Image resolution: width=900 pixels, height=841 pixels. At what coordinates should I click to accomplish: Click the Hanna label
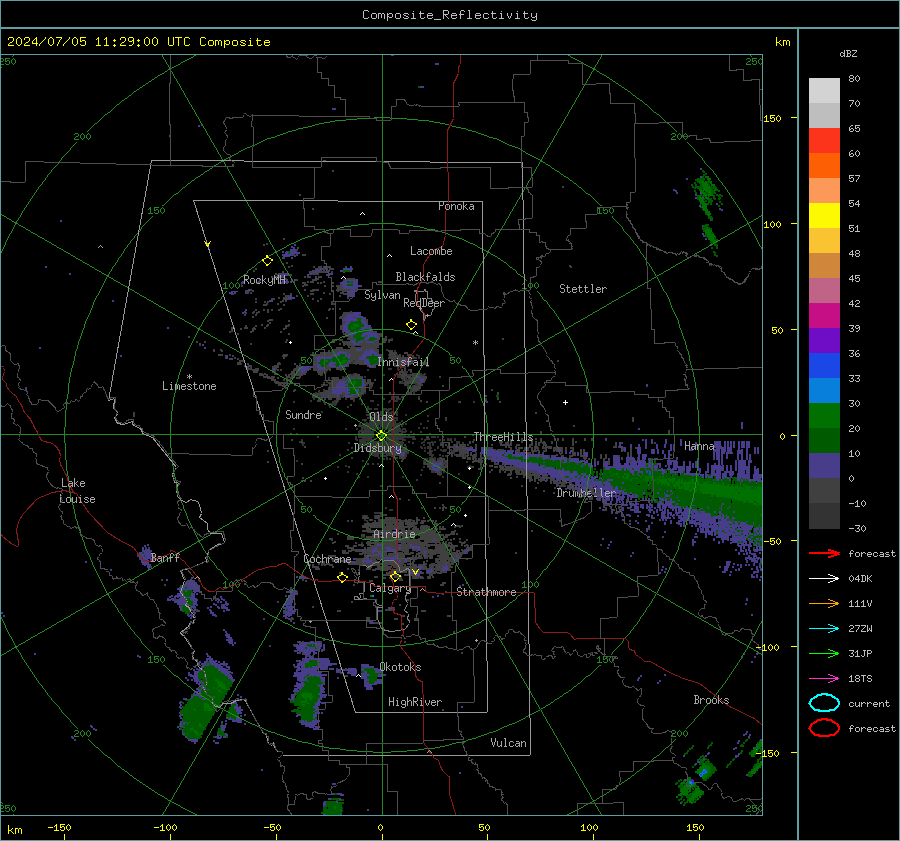pos(699,446)
